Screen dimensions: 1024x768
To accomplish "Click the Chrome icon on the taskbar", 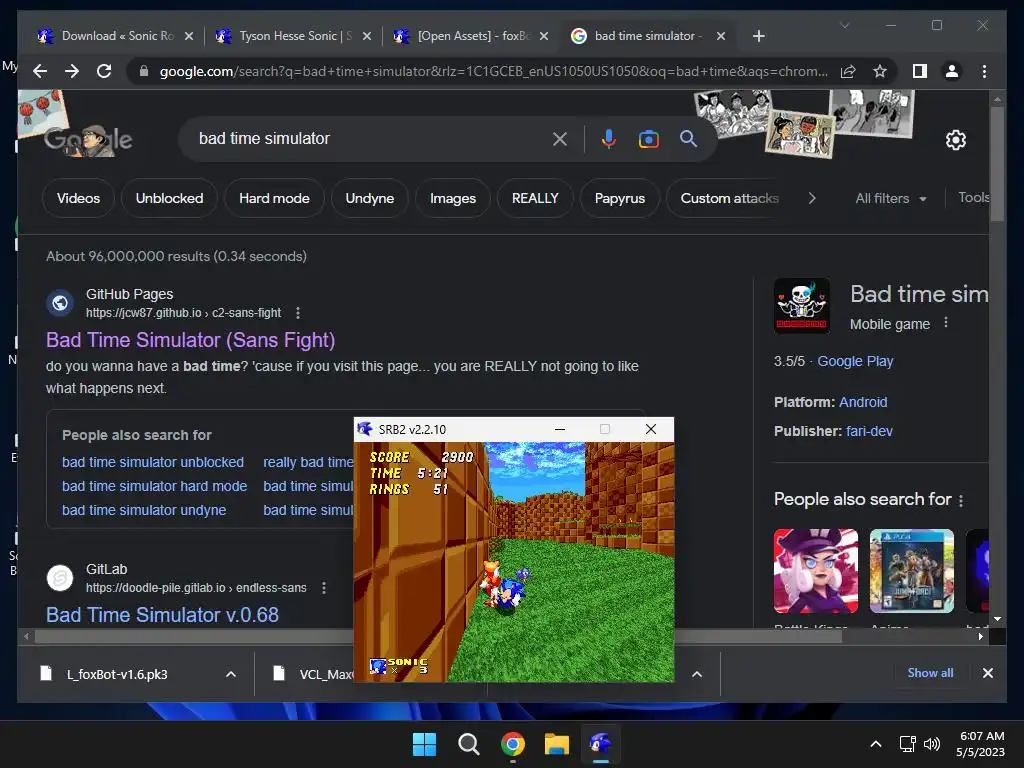I will (x=513, y=744).
